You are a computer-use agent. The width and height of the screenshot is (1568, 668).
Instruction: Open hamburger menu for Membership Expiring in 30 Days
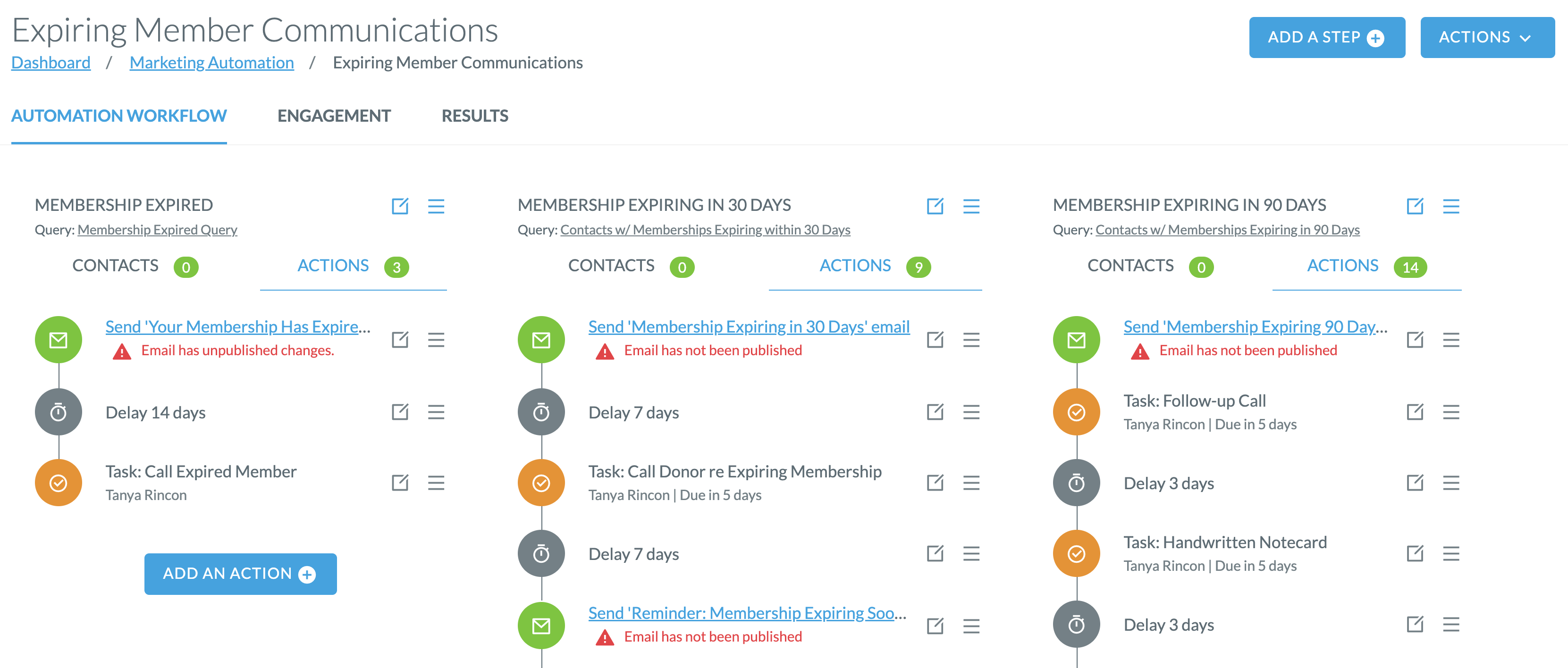pyautogui.click(x=972, y=206)
